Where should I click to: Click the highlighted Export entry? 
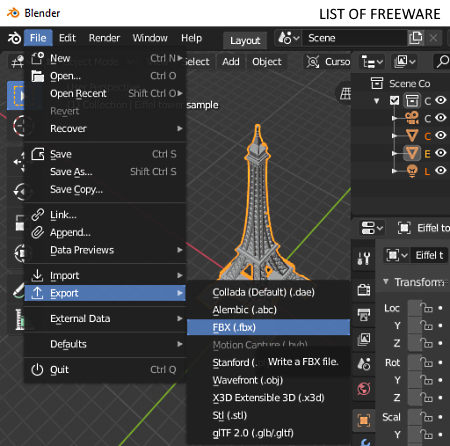point(105,293)
